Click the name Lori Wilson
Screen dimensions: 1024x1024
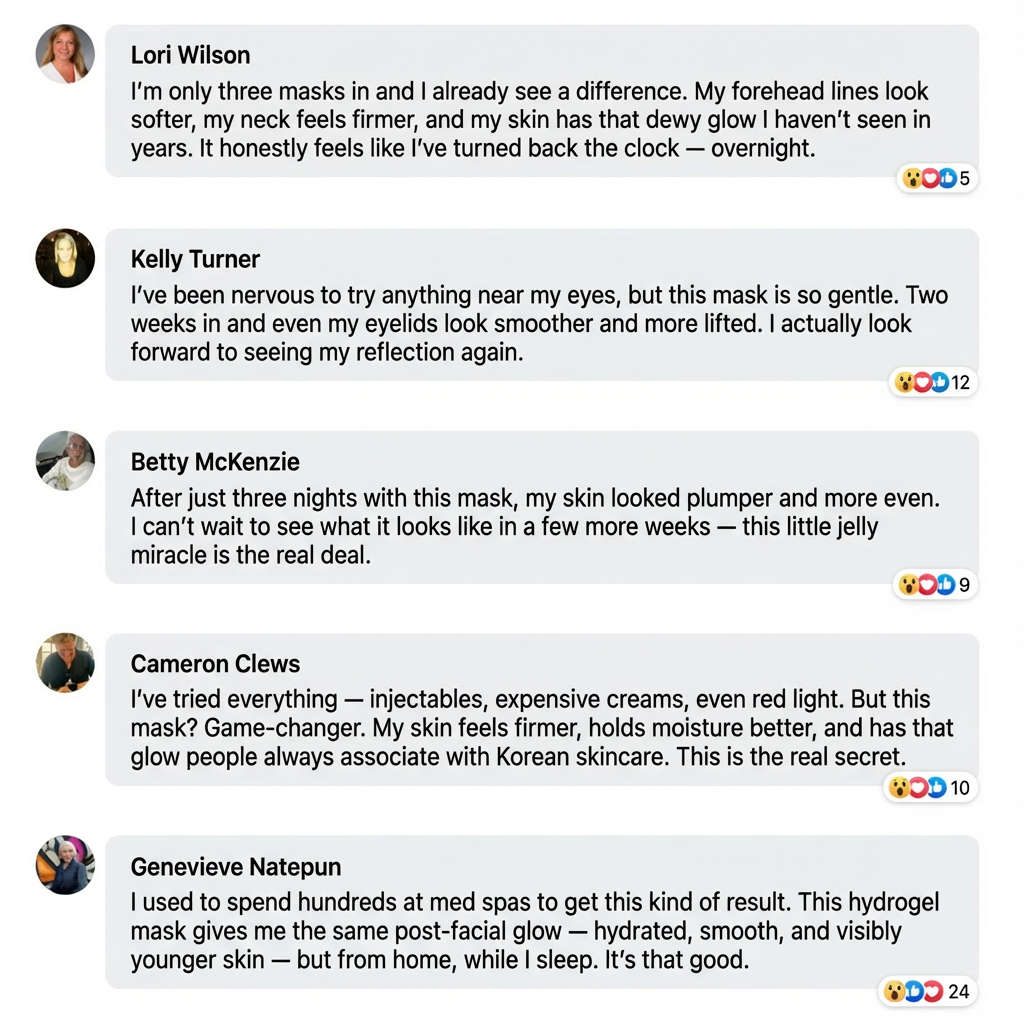190,55
